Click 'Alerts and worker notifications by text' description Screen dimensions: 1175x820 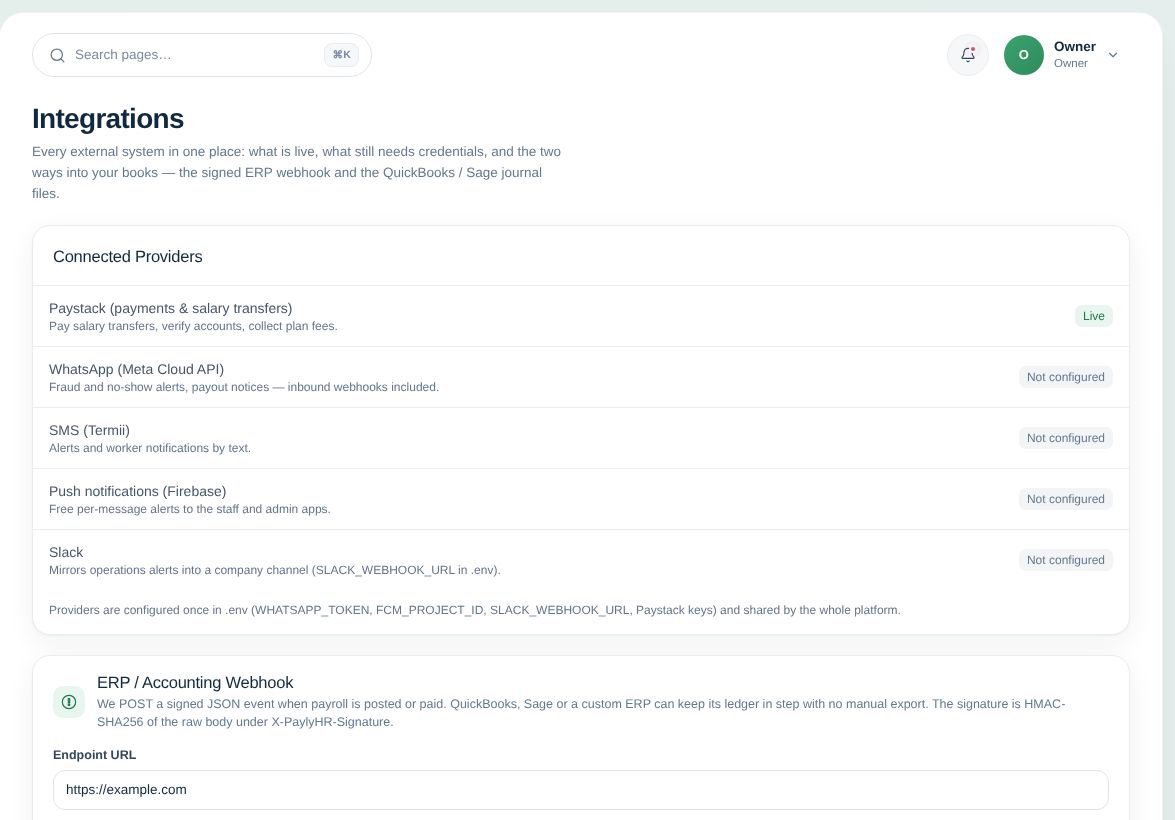tap(150, 448)
